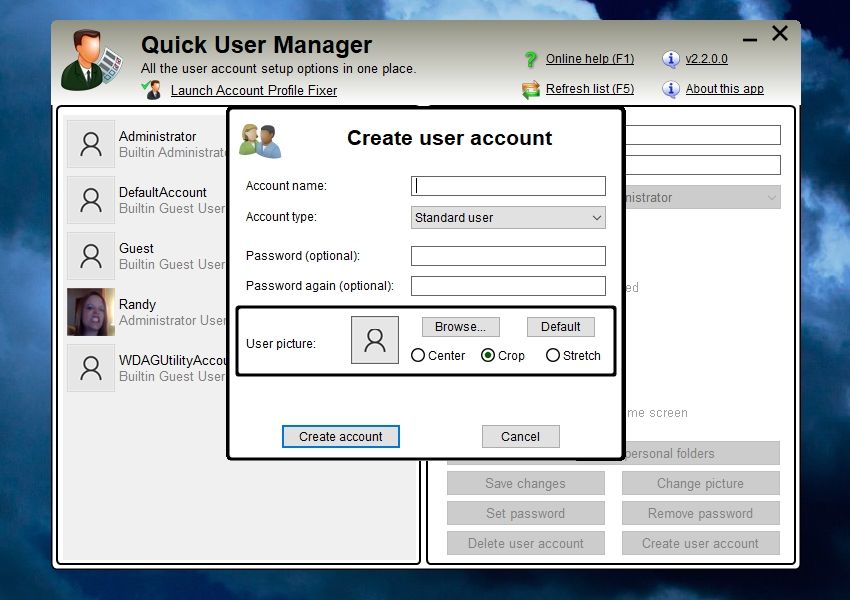This screenshot has height=600, width=850.
Task: Click the Delete user account button
Action: 525,543
